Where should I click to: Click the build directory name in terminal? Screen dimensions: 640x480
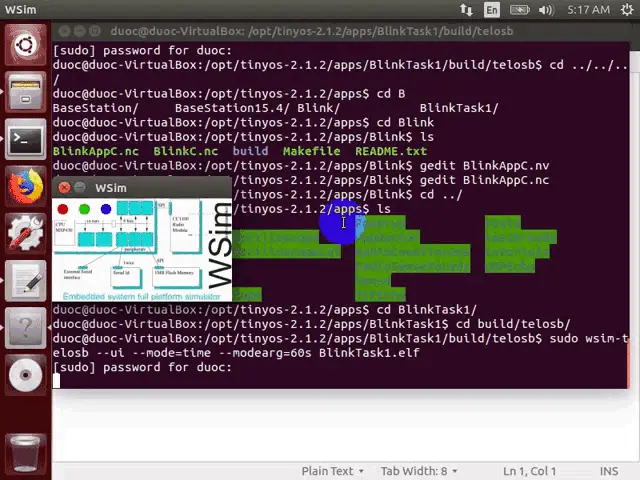coord(250,151)
